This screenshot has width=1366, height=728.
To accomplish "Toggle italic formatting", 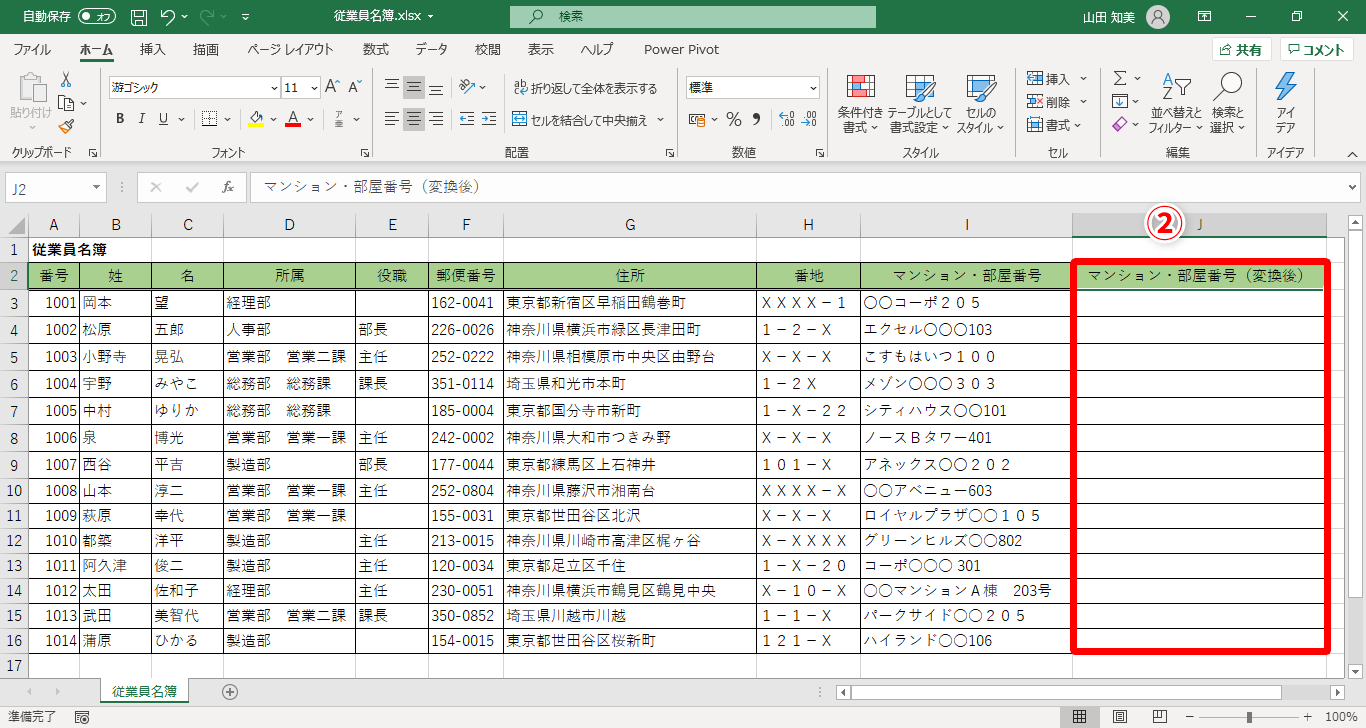I will coord(142,119).
